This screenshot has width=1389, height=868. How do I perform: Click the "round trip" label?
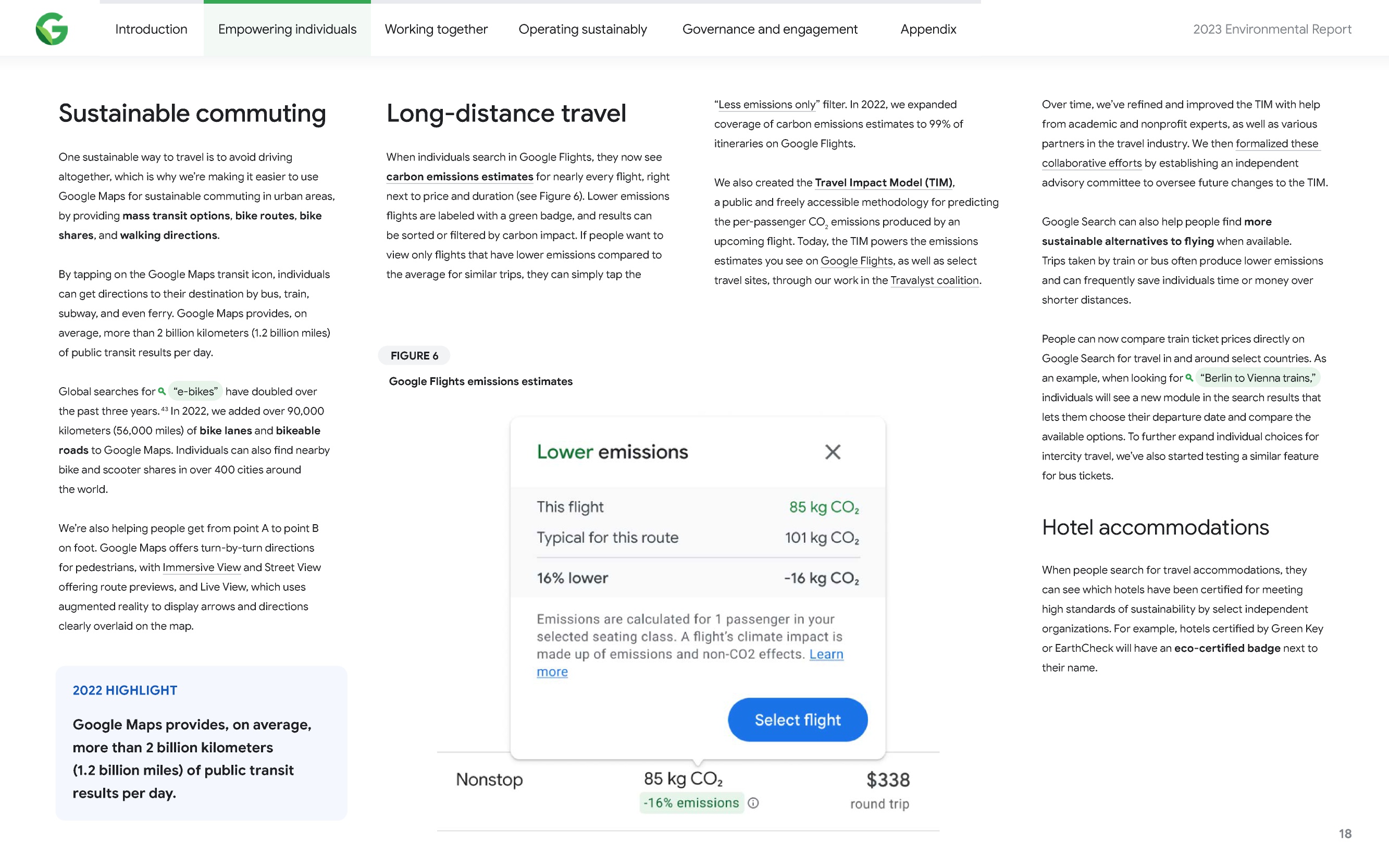[x=879, y=804]
